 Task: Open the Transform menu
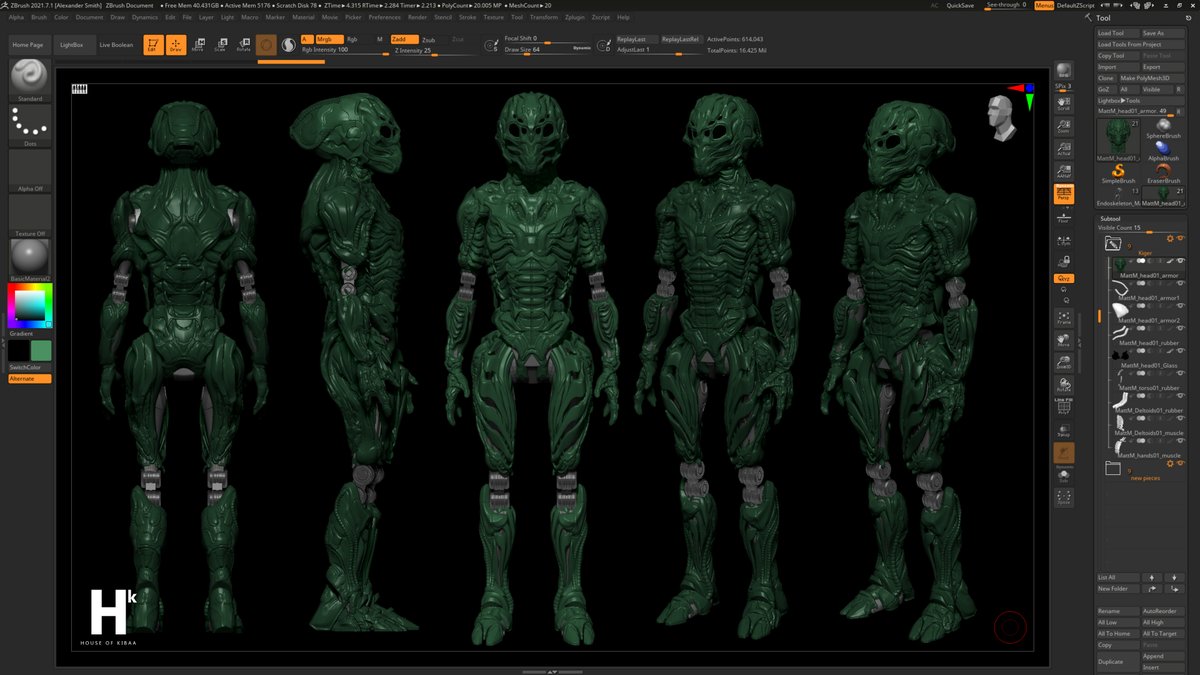point(544,17)
